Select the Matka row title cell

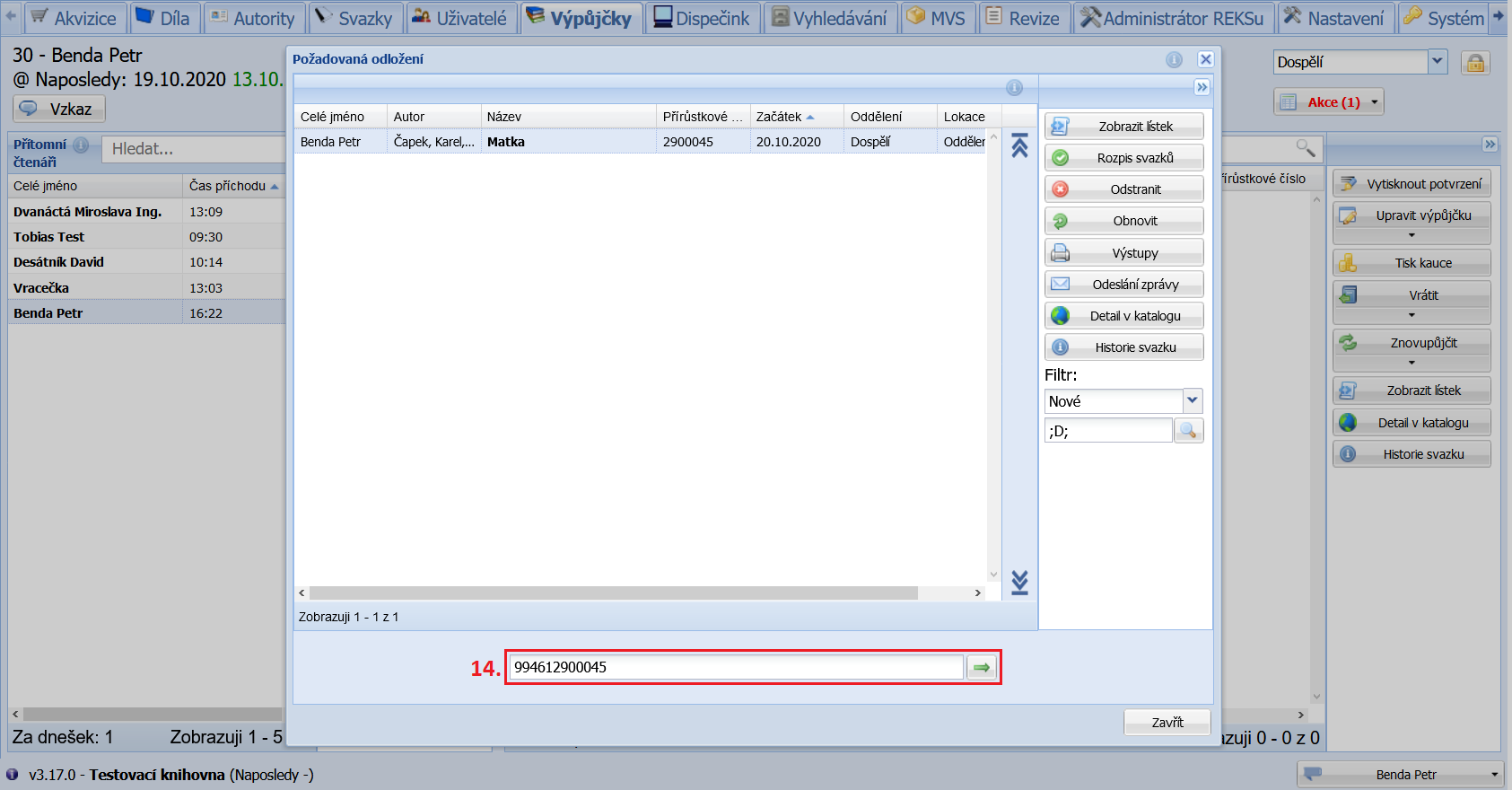point(568,142)
